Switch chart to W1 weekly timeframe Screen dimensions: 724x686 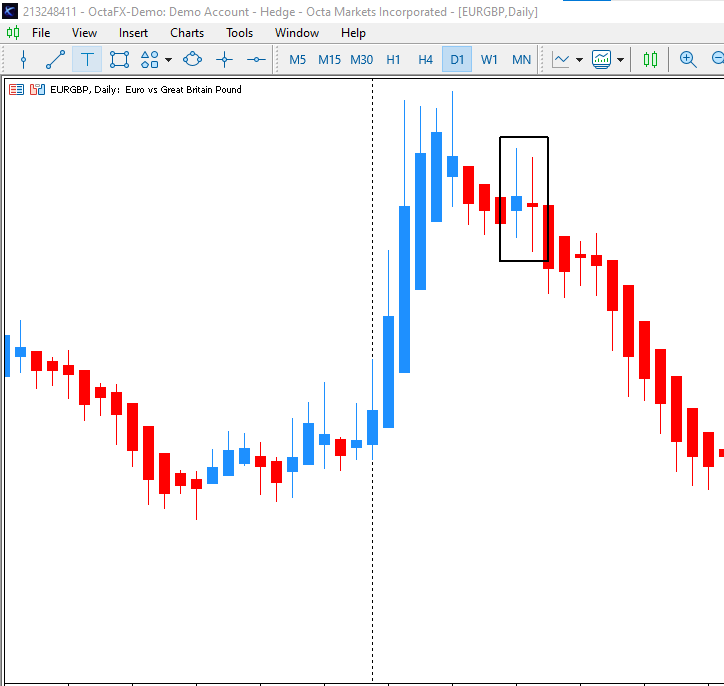pyautogui.click(x=489, y=60)
